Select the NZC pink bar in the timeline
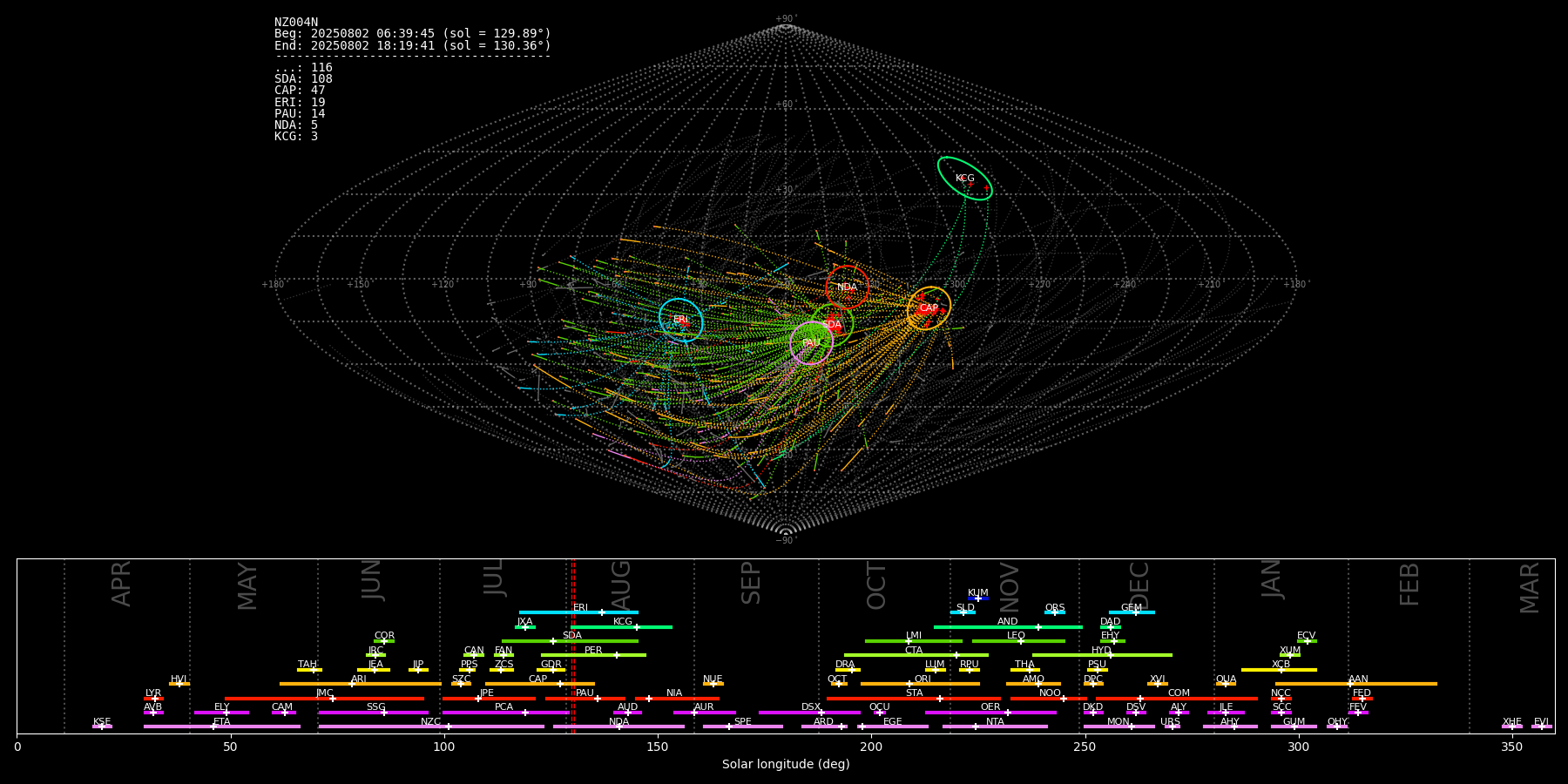The height and width of the screenshot is (784, 1568). [431, 727]
